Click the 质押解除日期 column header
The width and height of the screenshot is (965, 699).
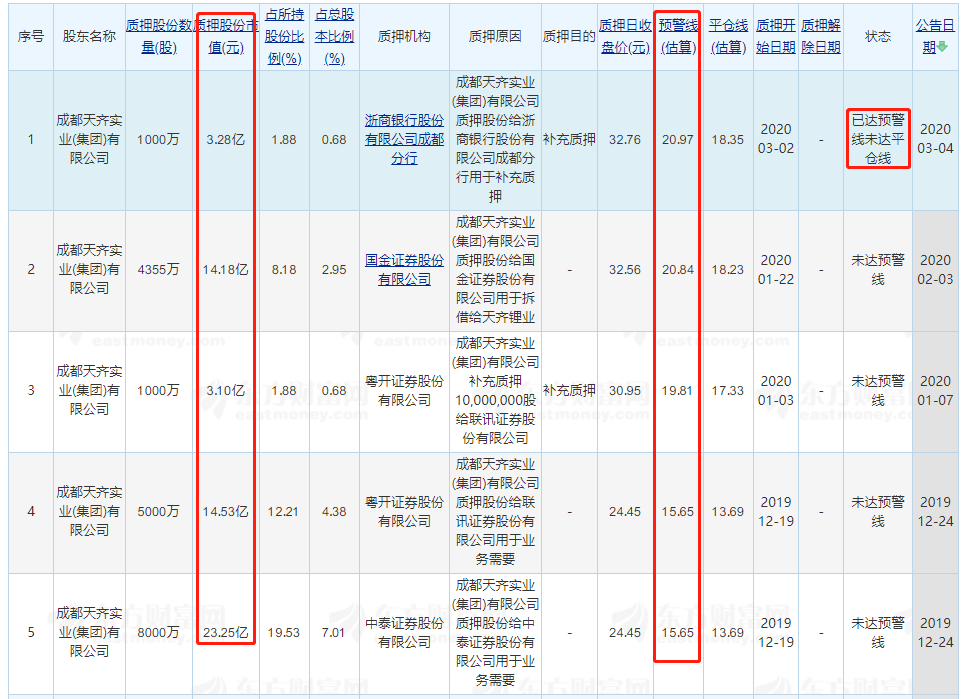coord(820,36)
